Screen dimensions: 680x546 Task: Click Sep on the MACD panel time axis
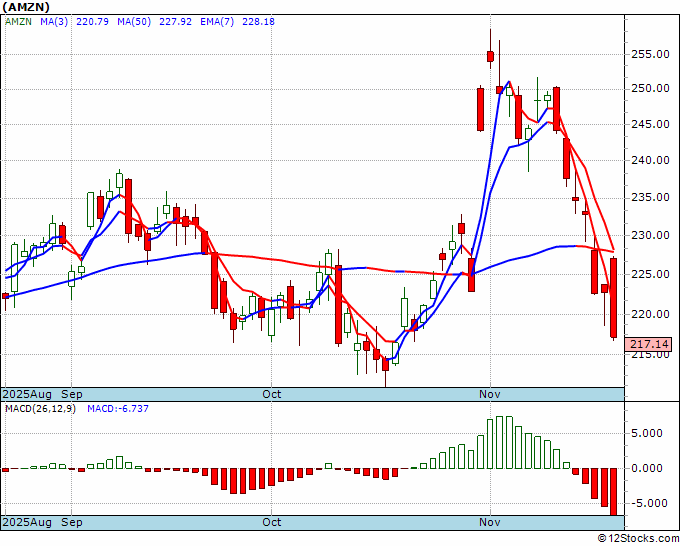[72, 522]
